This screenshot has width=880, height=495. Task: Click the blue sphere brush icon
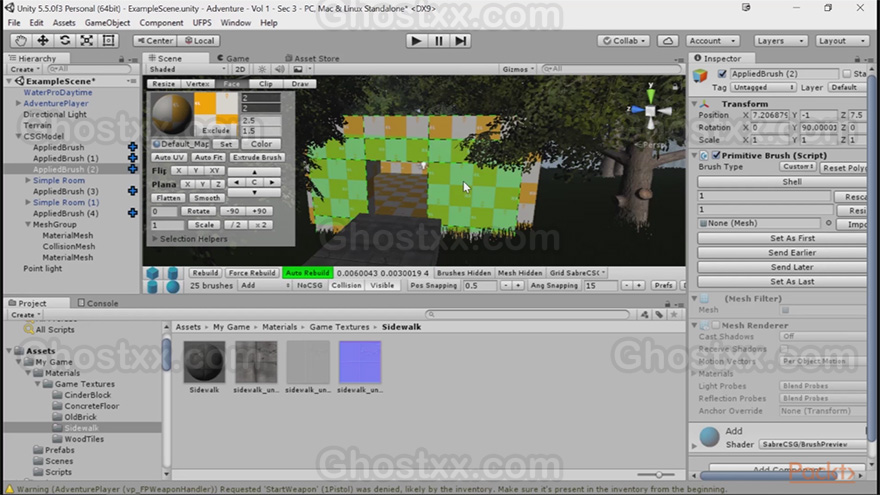pos(173,286)
